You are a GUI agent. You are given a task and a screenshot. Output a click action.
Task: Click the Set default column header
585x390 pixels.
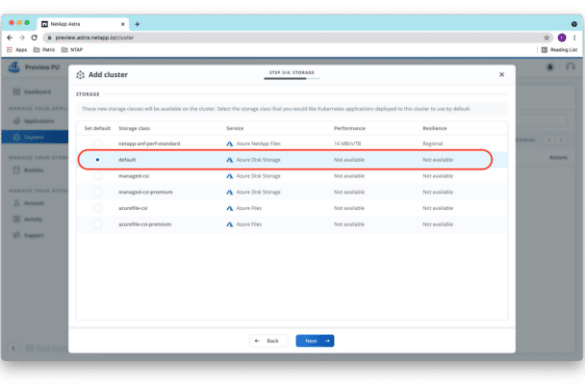[x=97, y=128]
